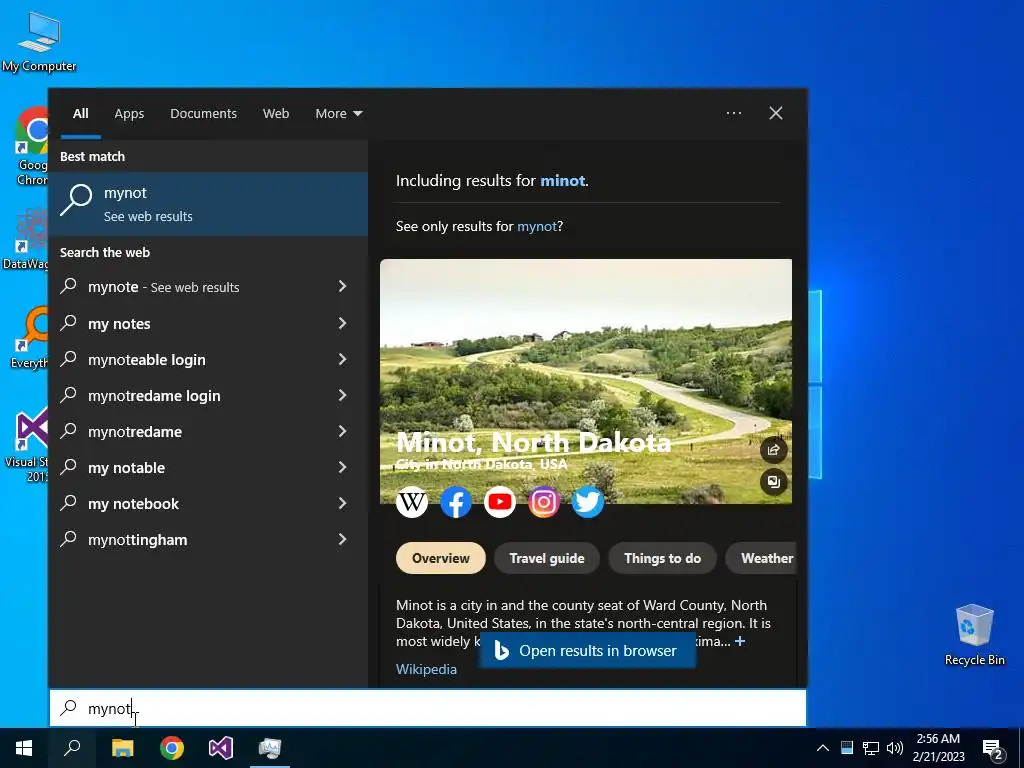Open the active monitor app in taskbar
Image resolution: width=1024 pixels, height=768 pixels.
pos(270,748)
